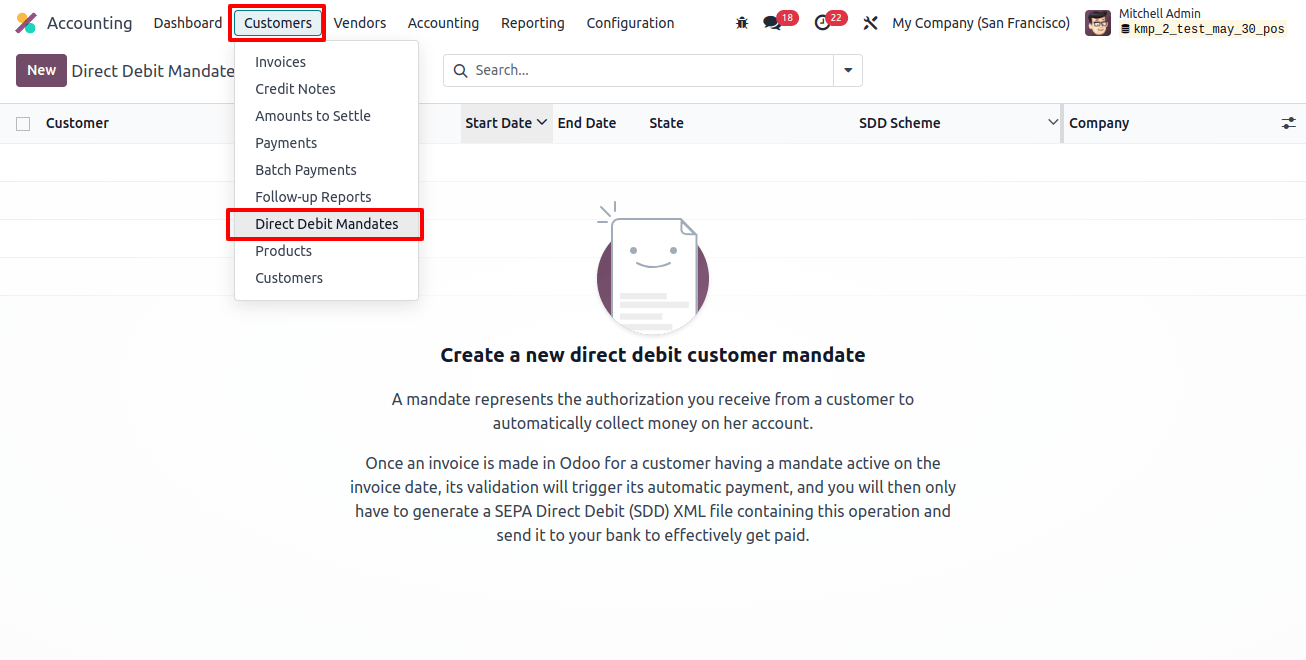Select Direct Debit Mandates menu entry

326,224
